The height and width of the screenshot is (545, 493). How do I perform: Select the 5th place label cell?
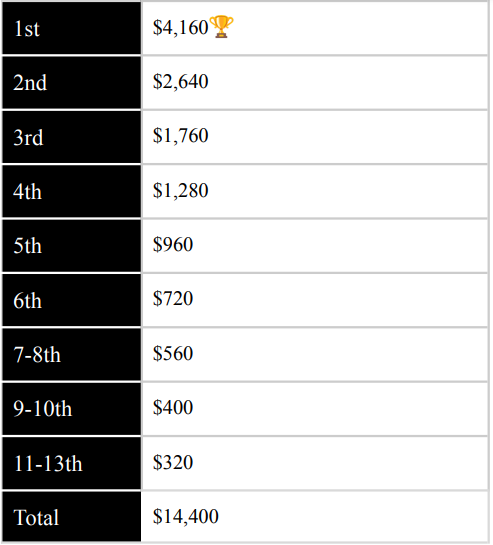(72, 246)
